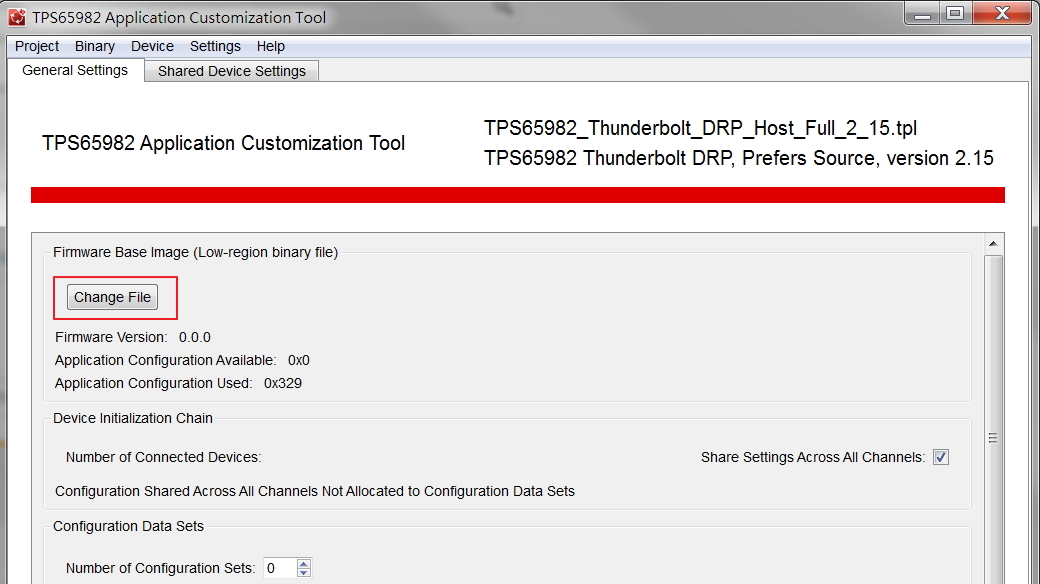Click the 'Number of Connected Devices:' label
Screen dimensions: 1040x584
[x=163, y=457]
